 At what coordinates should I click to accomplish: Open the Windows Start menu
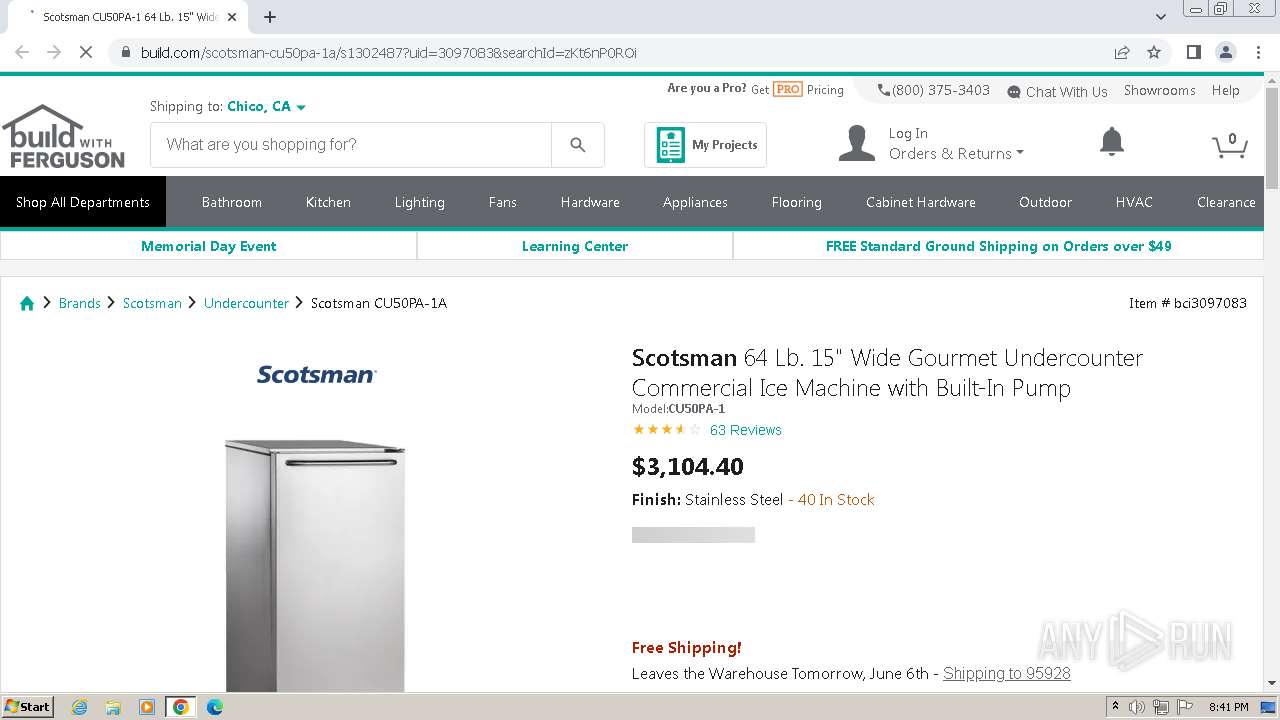tap(27, 707)
